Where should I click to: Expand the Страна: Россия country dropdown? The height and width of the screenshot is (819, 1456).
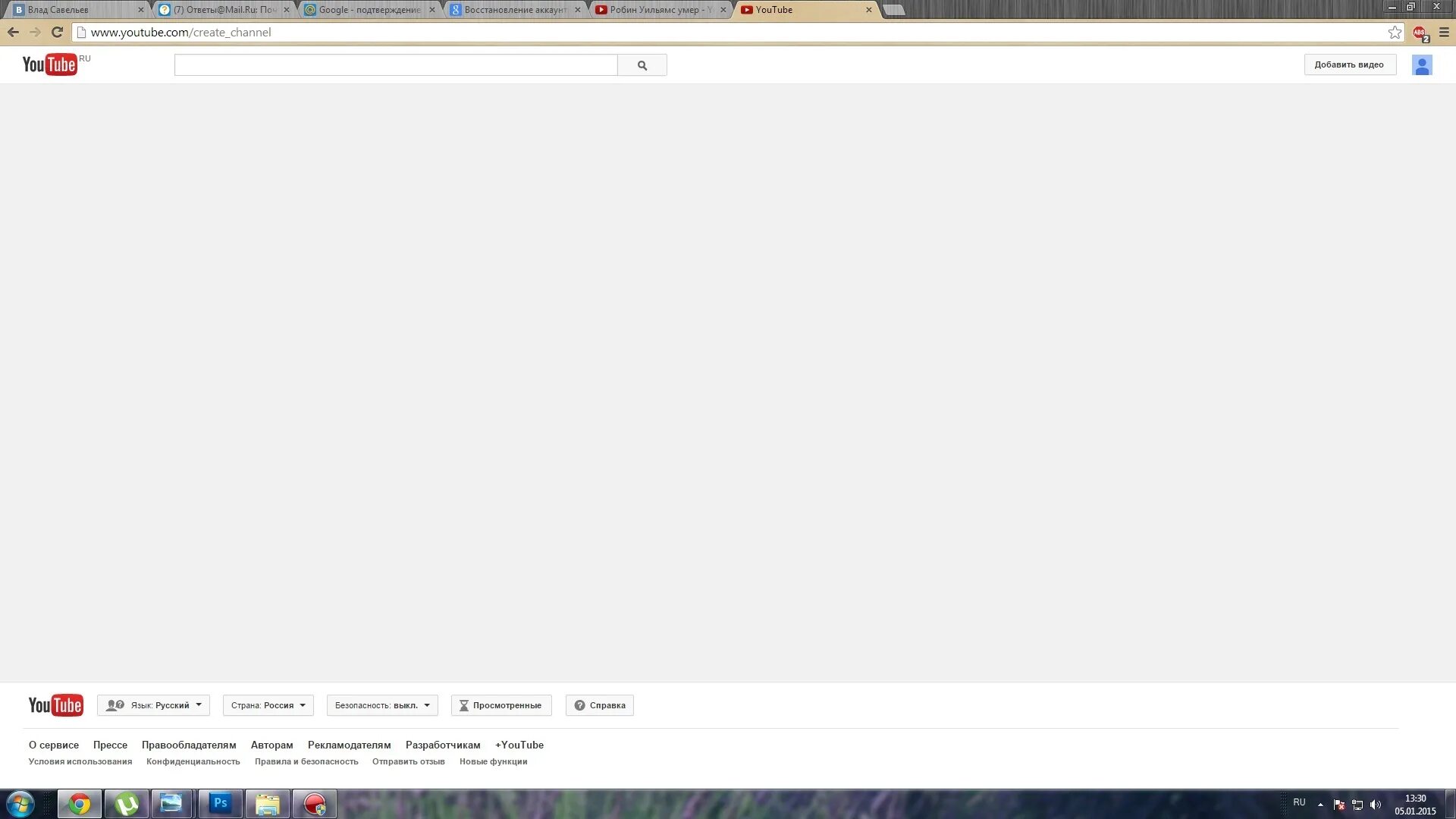[x=268, y=705]
